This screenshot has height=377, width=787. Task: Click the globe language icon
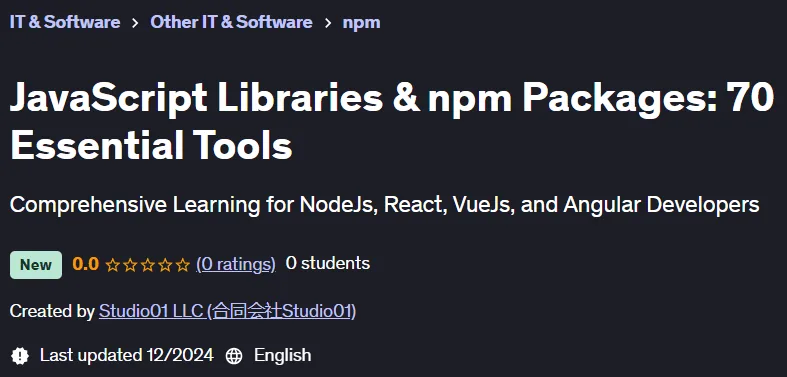[234, 356]
